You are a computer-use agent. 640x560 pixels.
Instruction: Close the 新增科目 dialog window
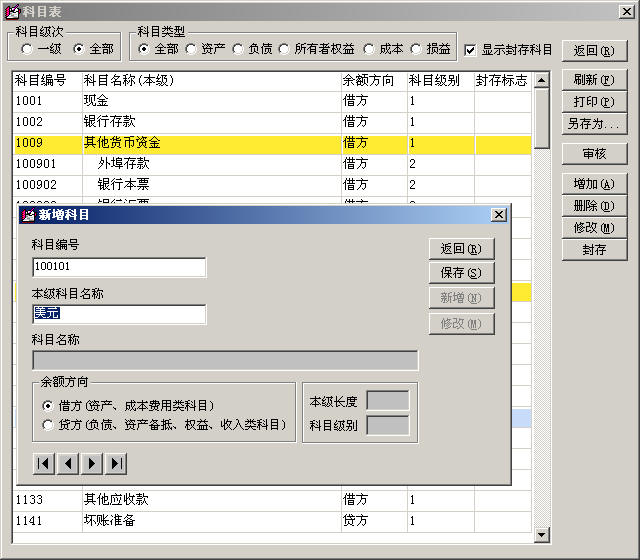tap(498, 215)
